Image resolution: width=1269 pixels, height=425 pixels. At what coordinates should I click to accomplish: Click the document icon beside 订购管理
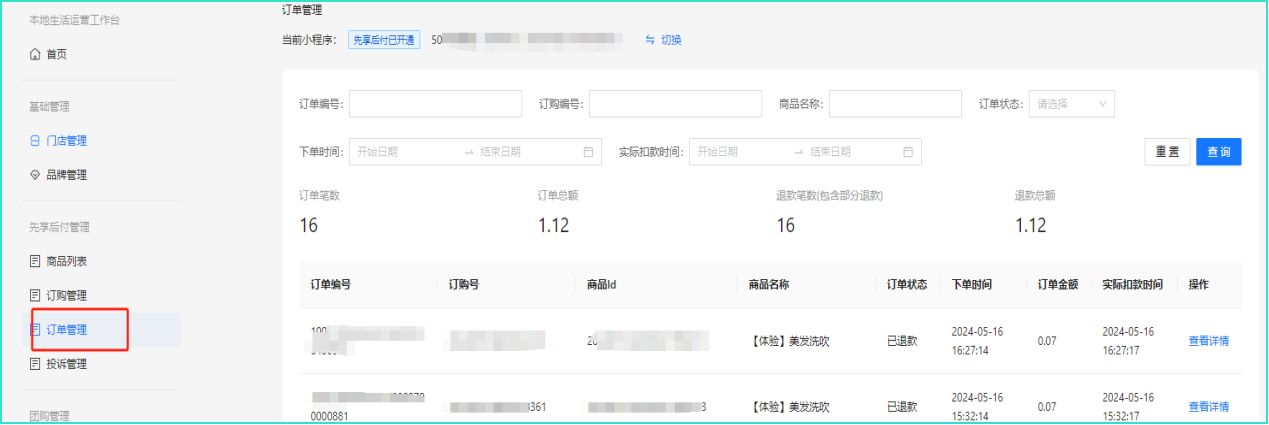(35, 295)
